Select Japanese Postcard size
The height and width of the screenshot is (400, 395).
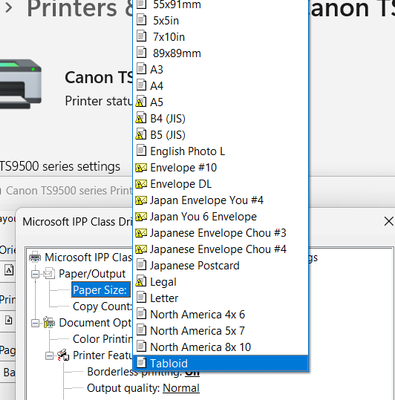click(220, 266)
